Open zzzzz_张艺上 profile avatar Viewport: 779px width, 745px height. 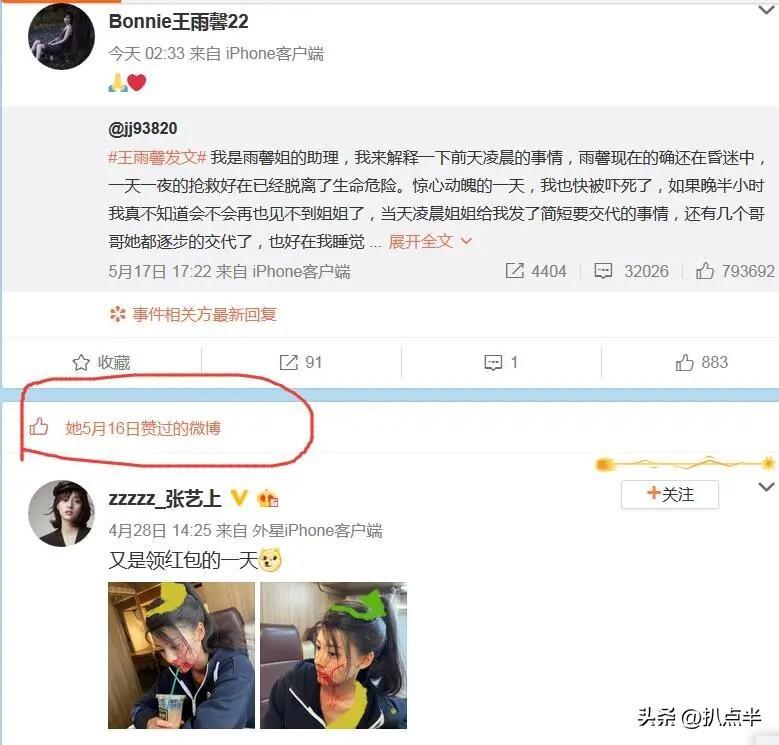pos(61,513)
